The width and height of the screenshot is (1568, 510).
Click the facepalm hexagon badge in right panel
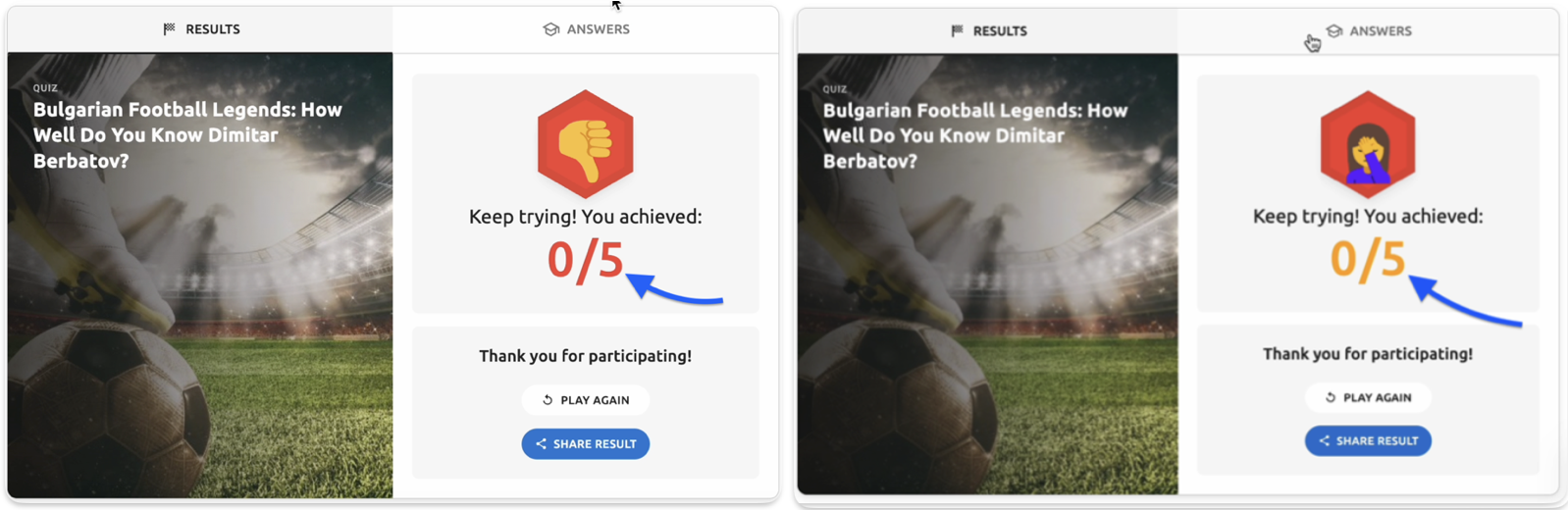pyautogui.click(x=1367, y=144)
